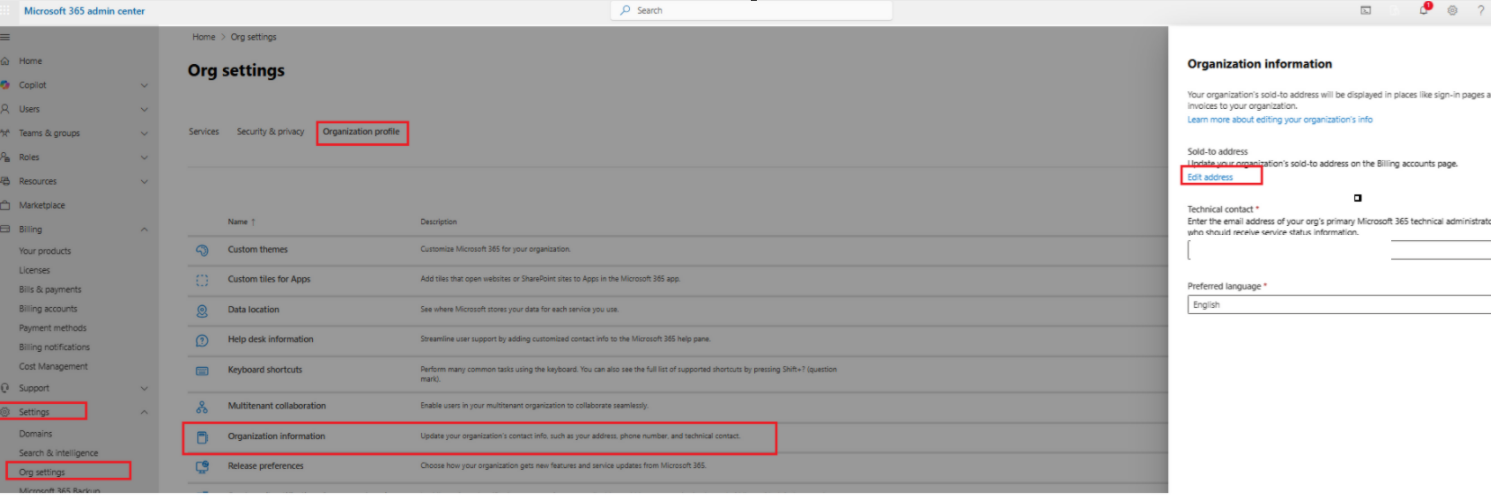Expand the Roles menu chevron
The height and width of the screenshot is (502, 1491).
pyautogui.click(x=144, y=157)
